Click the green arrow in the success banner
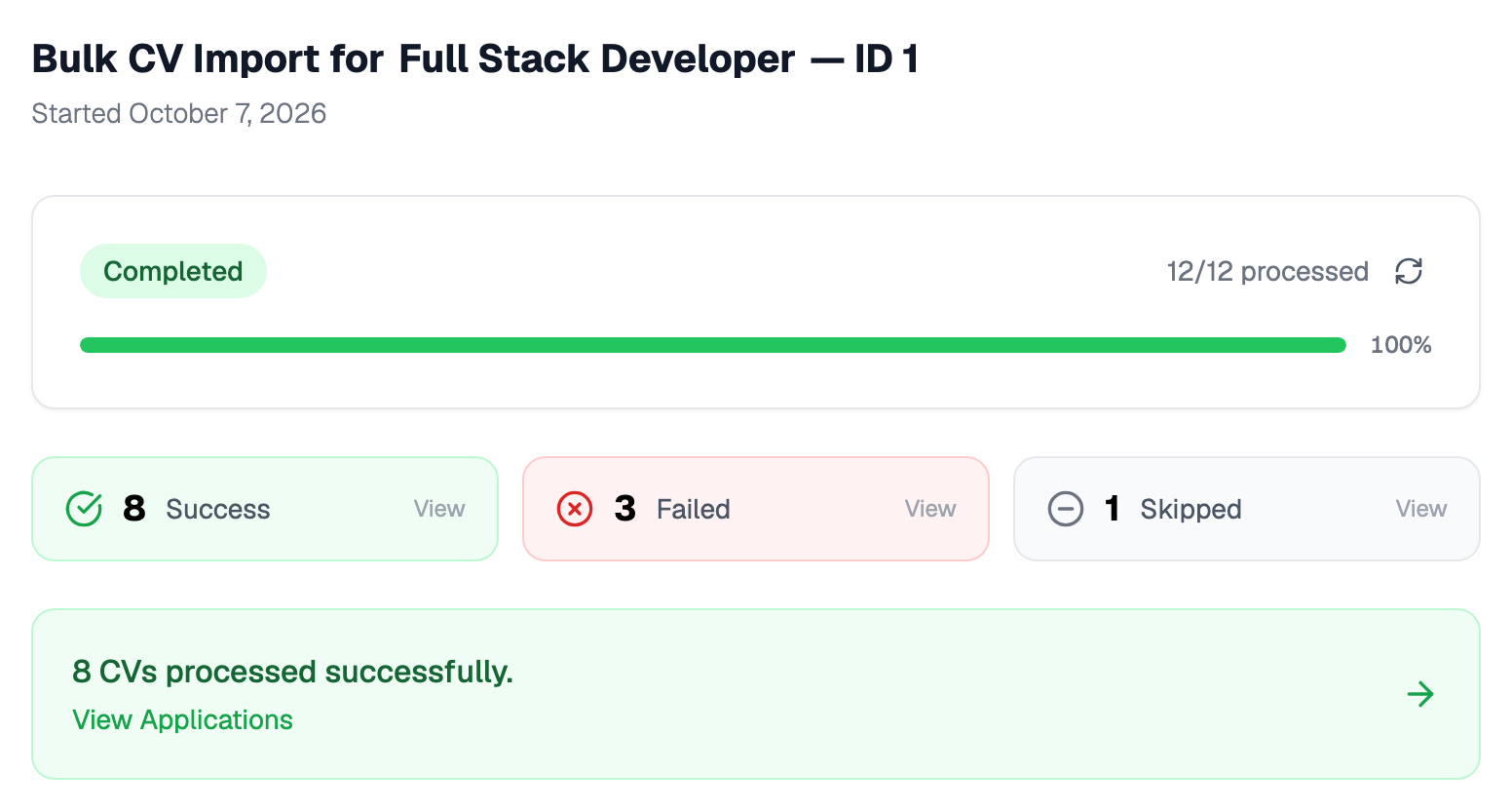This screenshot has width=1512, height=811. [x=1420, y=694]
